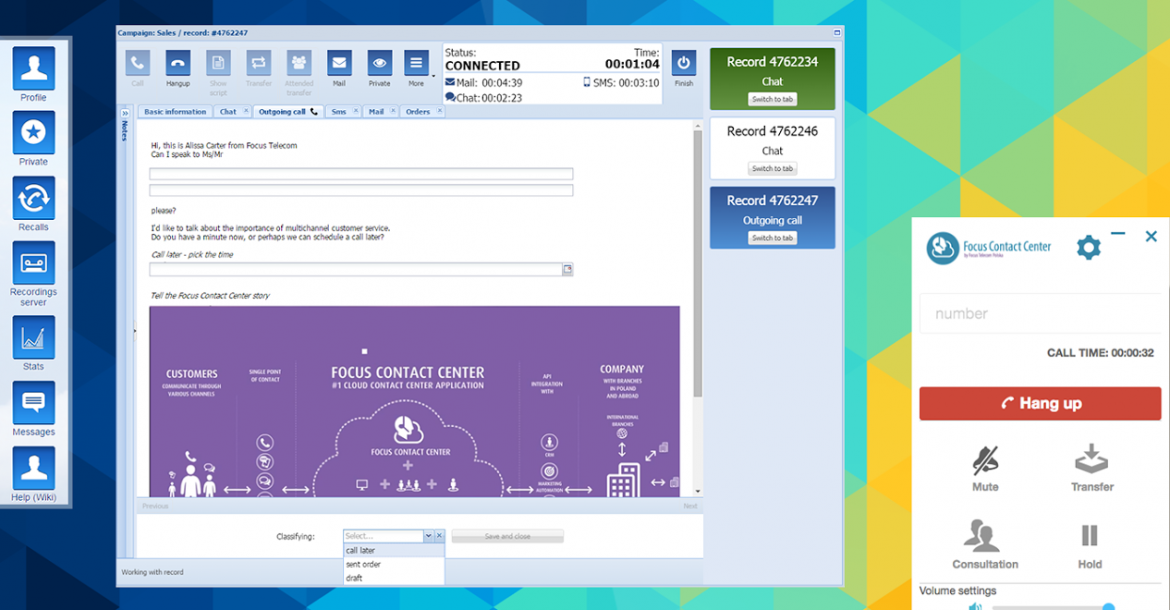This screenshot has height=610, width=1170.
Task: Click the call later time field
Action: coord(356,269)
